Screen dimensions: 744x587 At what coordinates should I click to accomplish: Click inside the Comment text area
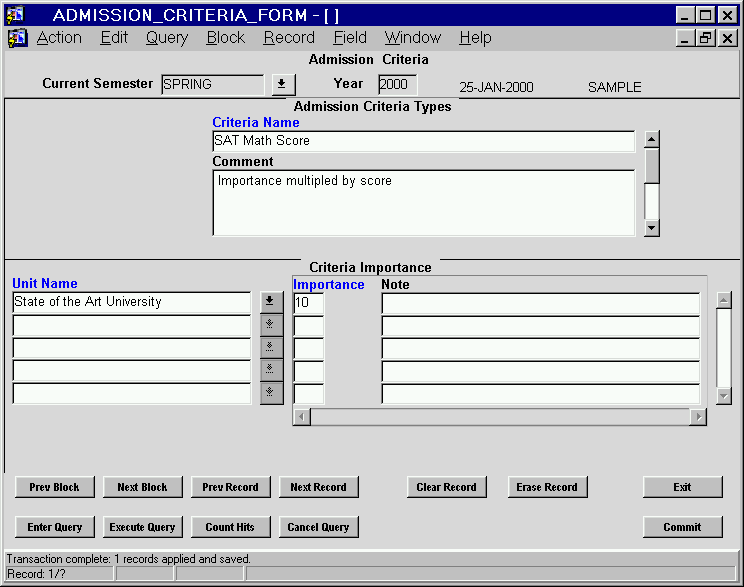click(423, 203)
